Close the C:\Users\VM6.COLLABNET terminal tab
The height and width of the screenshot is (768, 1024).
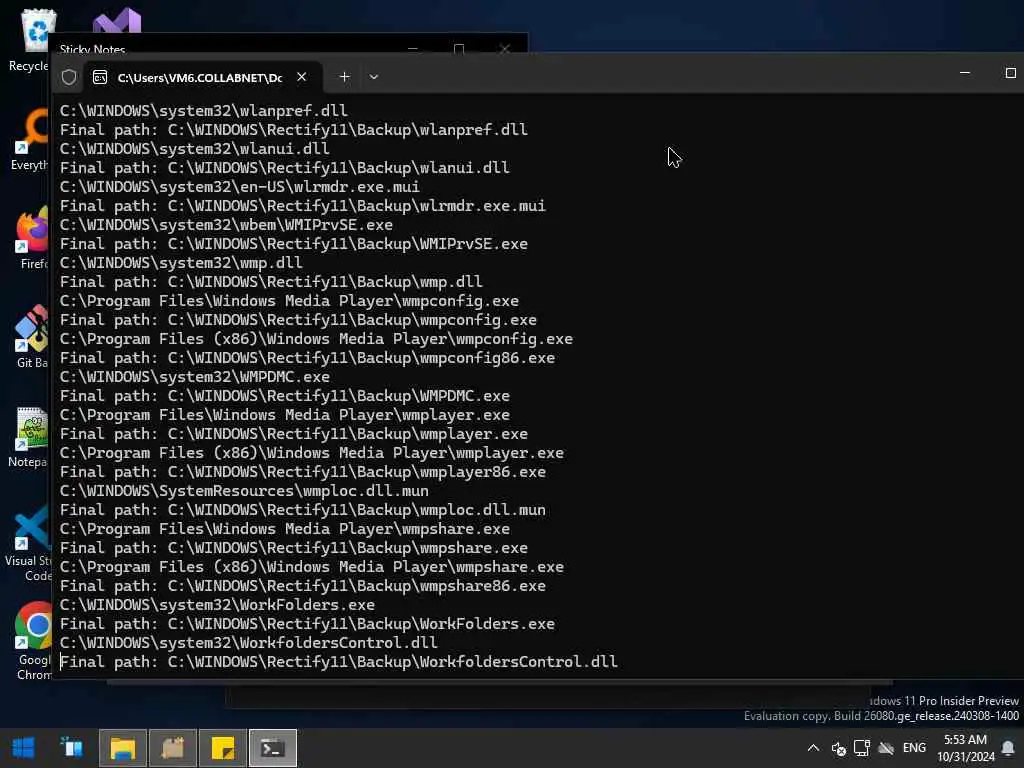click(301, 77)
